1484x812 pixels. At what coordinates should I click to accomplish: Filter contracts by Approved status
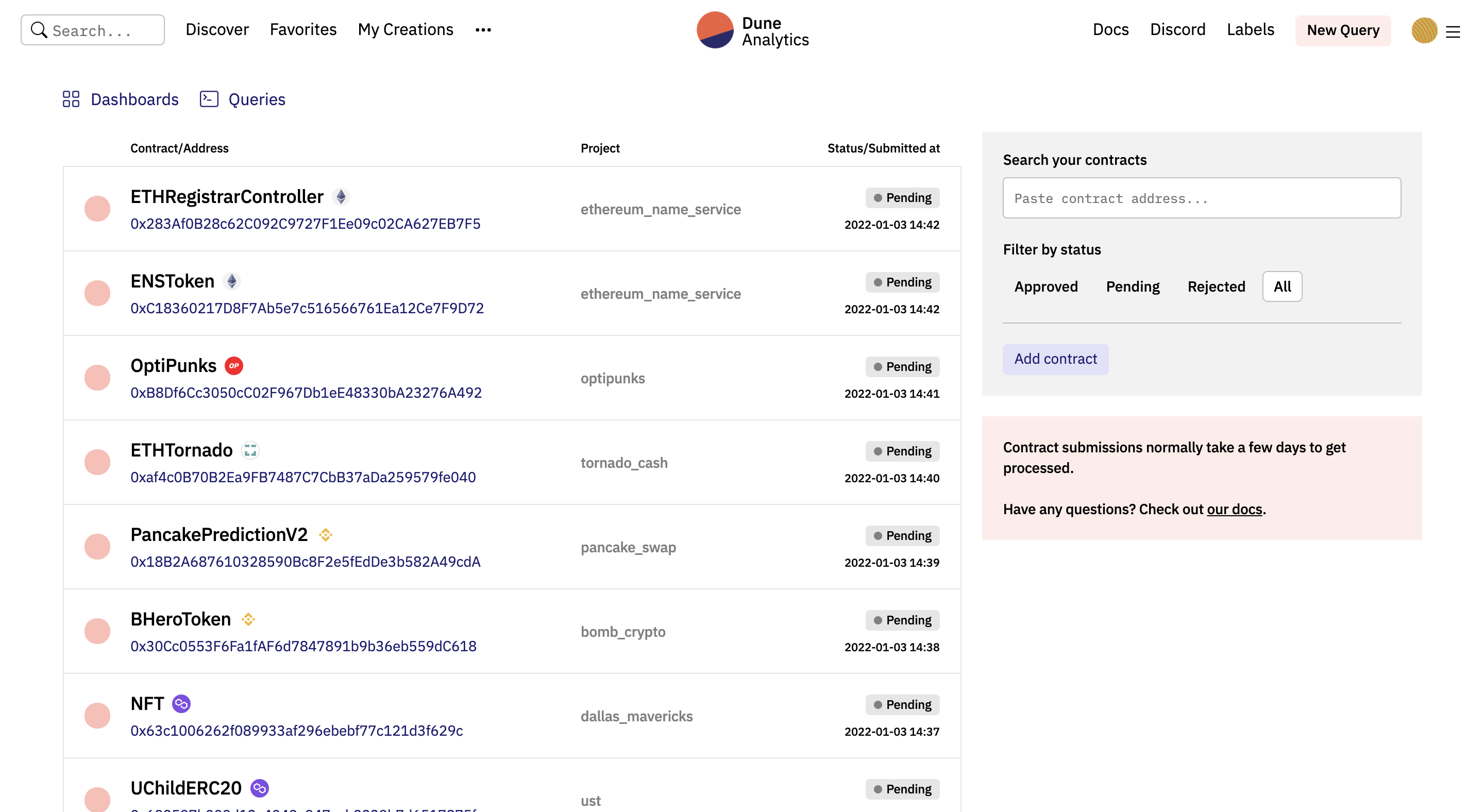pyautogui.click(x=1045, y=286)
